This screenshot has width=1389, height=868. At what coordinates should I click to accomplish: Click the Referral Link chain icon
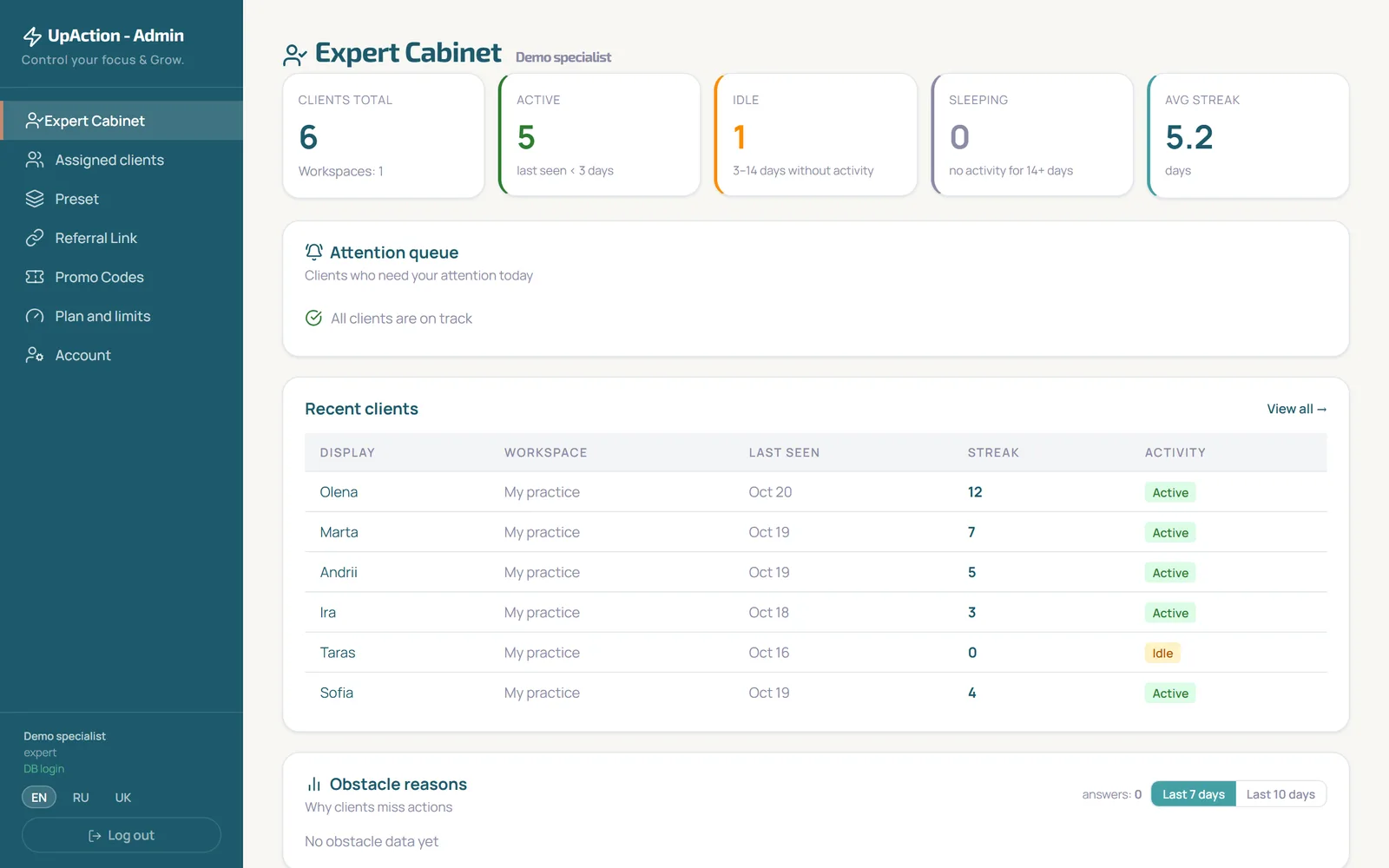coord(35,238)
